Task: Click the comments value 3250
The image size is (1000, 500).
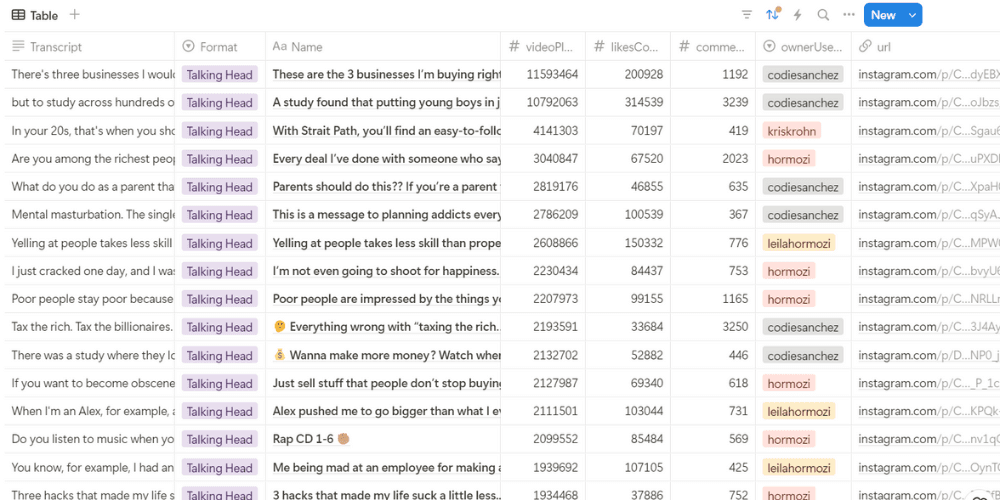Action: tap(735, 327)
